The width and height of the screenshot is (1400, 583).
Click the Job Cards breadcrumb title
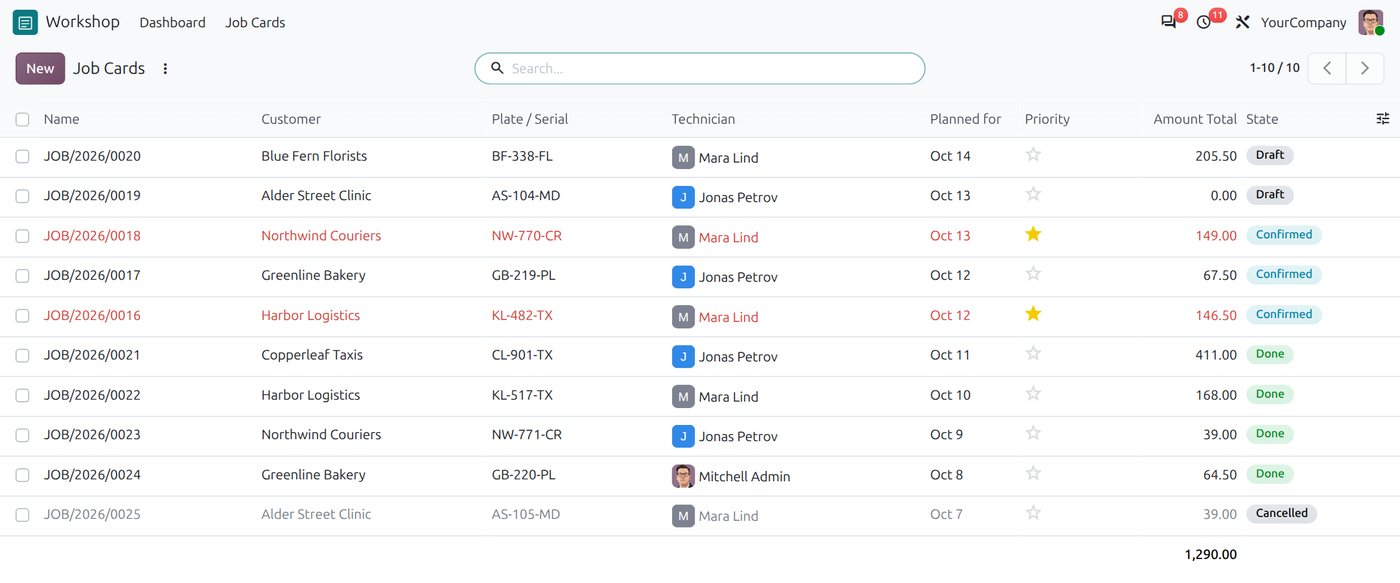(109, 68)
